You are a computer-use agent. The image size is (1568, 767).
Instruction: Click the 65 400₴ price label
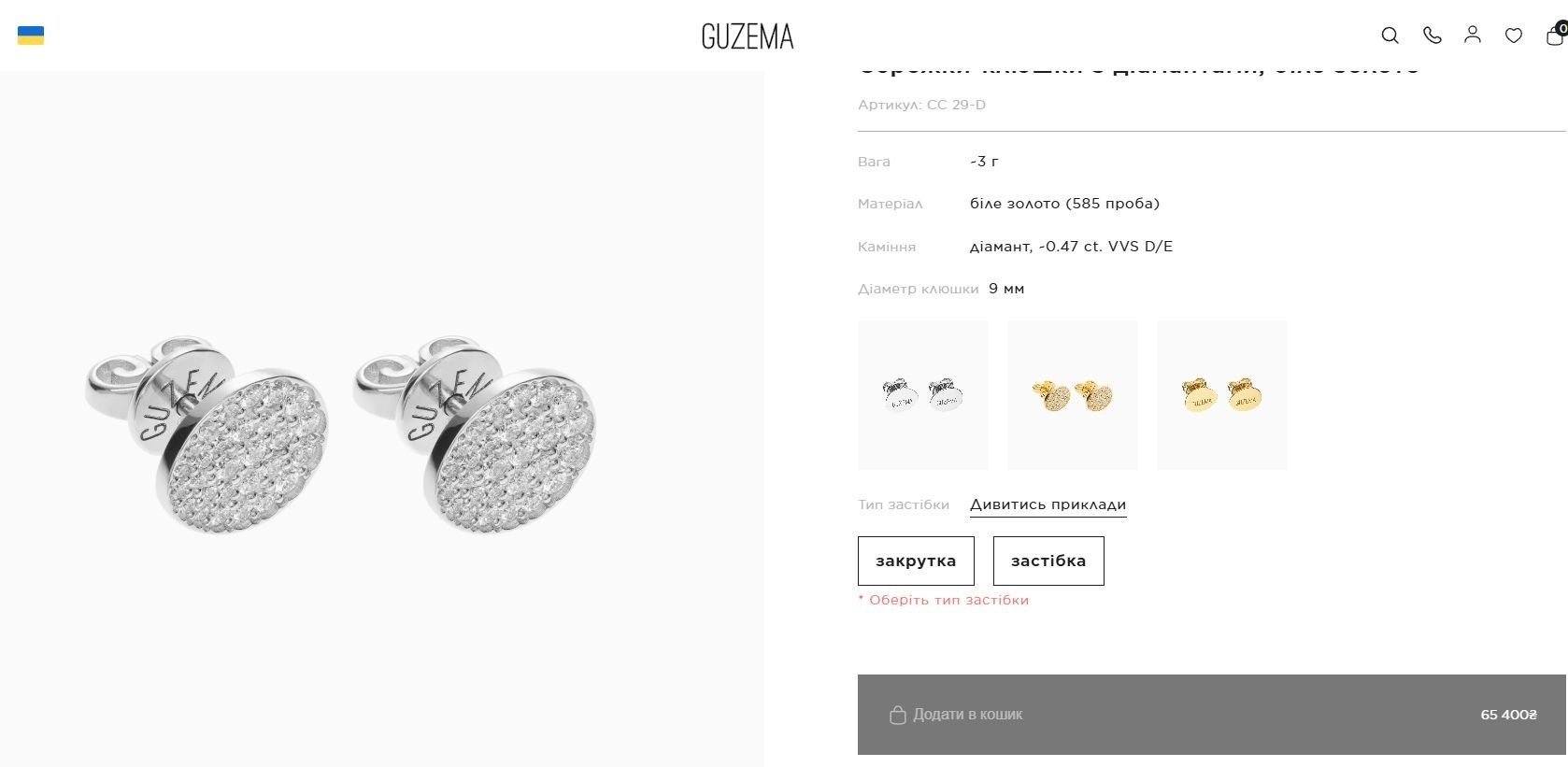[1508, 715]
